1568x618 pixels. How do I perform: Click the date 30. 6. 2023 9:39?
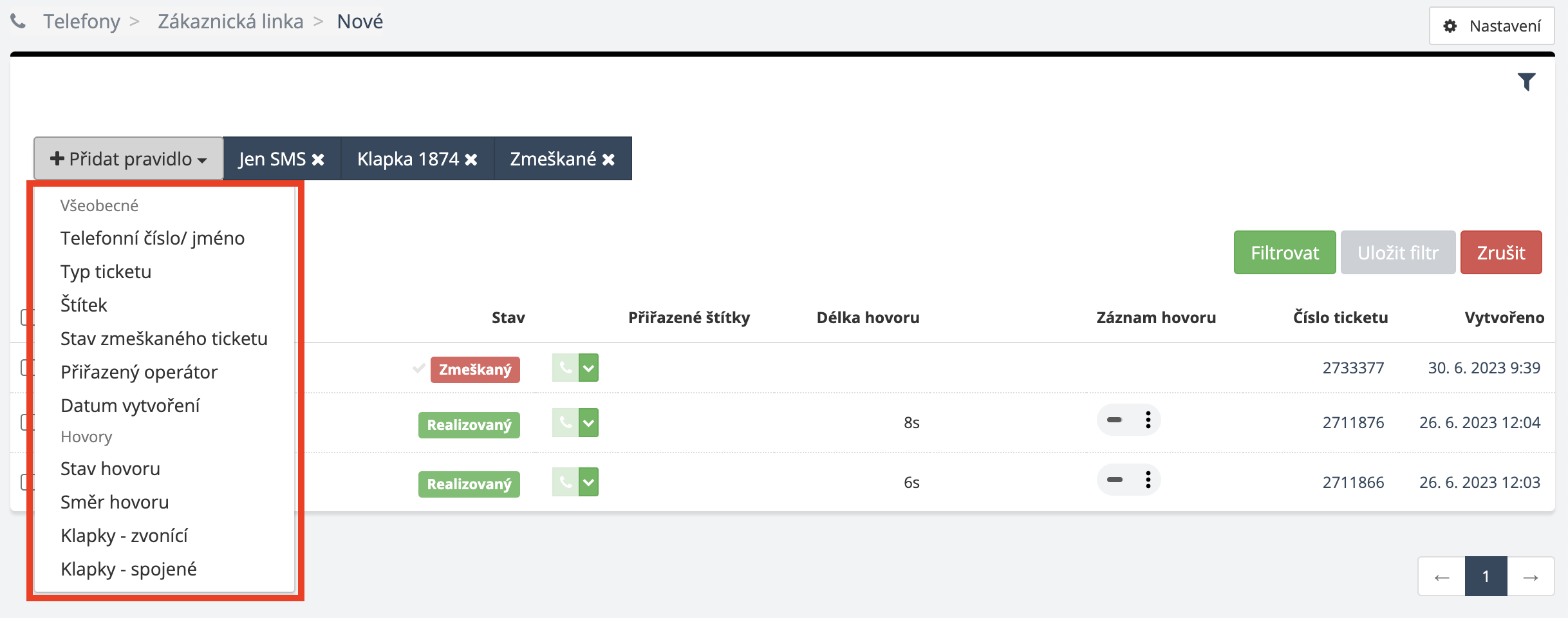(1484, 368)
